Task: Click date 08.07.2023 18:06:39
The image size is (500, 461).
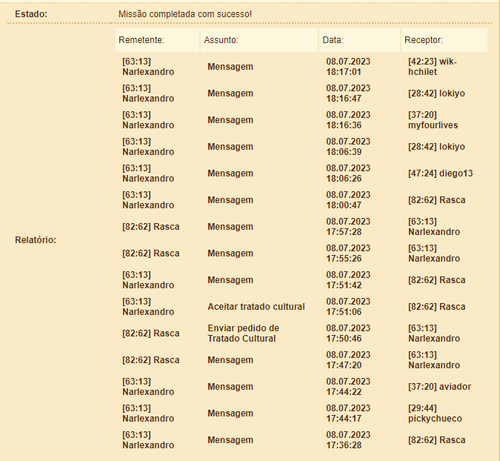Action: pos(348,147)
